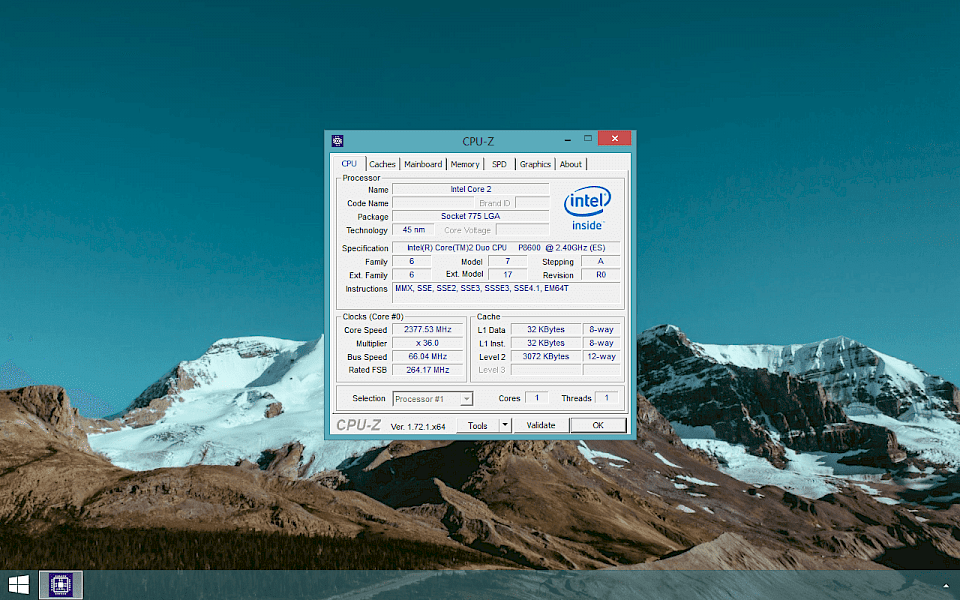Select the Graphics tab
The width and height of the screenshot is (960, 600).
tap(535, 164)
